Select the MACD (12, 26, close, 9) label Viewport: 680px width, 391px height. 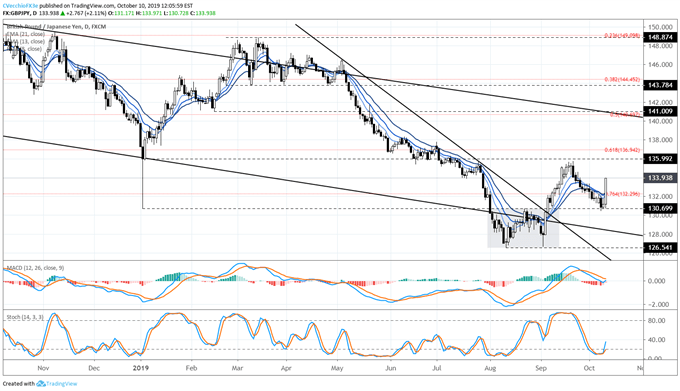click(34, 268)
